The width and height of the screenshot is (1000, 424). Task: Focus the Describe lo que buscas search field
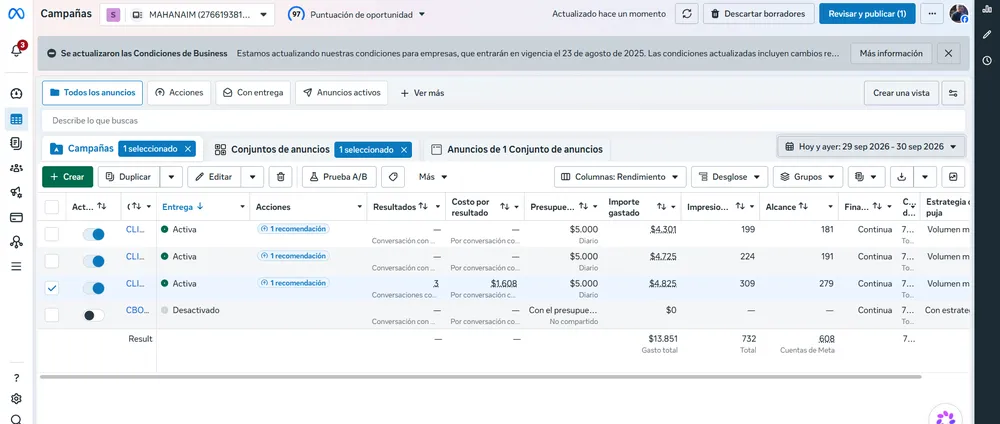504,120
